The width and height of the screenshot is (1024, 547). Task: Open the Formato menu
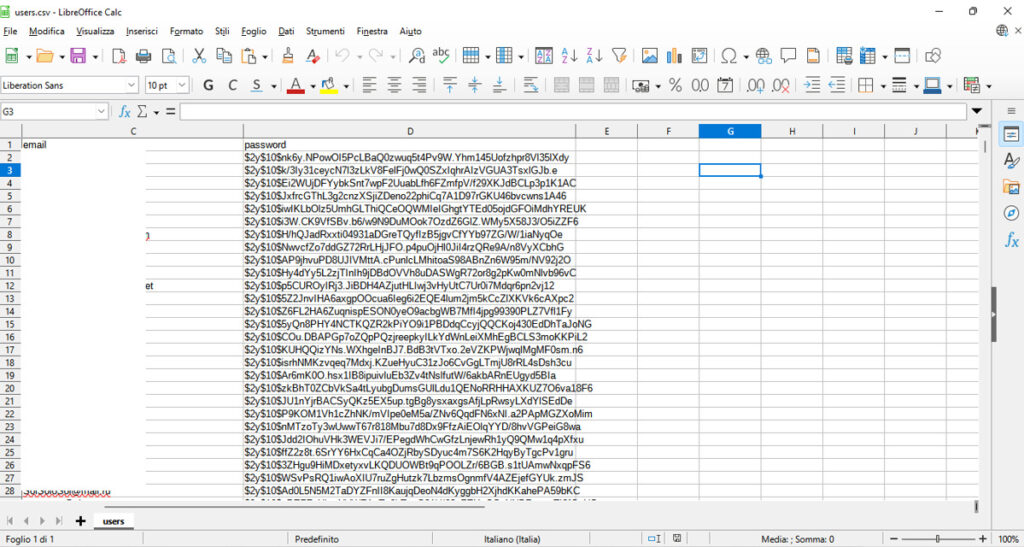coord(186,31)
